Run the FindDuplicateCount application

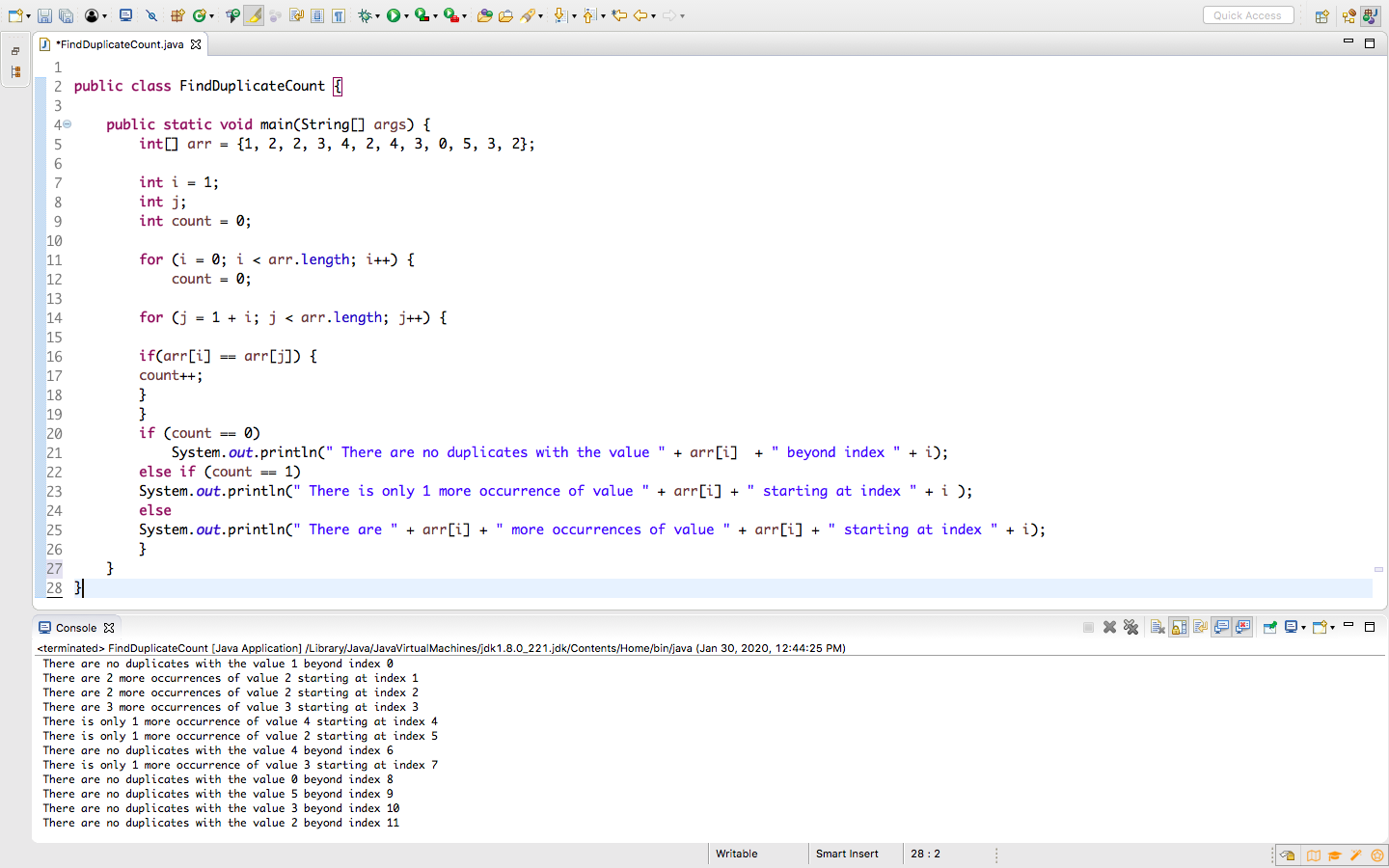[395, 14]
